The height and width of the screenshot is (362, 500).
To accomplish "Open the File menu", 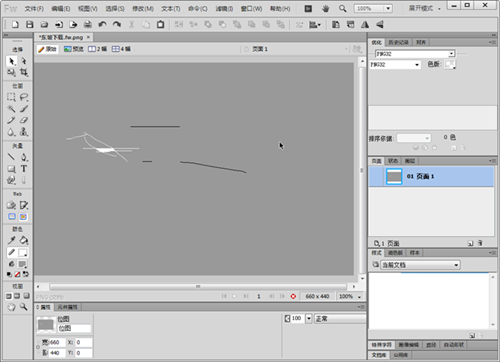I will pyautogui.click(x=34, y=9).
